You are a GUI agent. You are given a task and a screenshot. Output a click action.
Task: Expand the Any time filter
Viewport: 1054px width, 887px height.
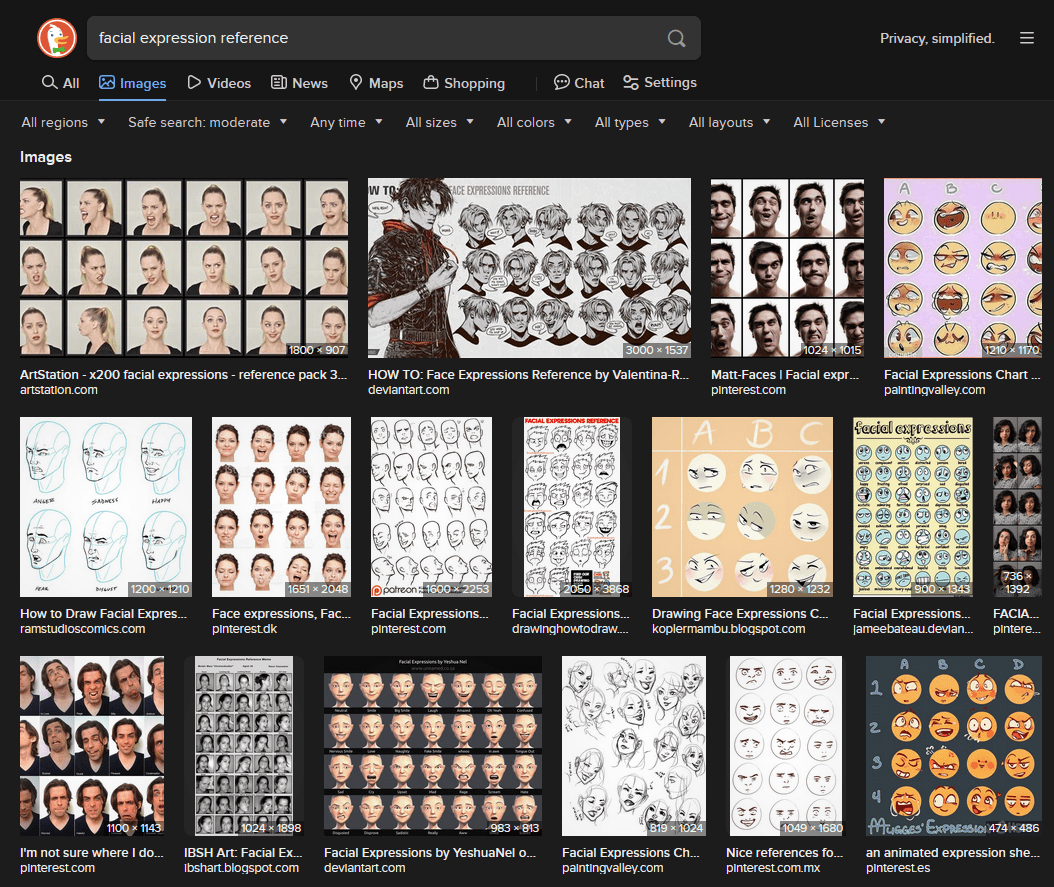(x=346, y=122)
